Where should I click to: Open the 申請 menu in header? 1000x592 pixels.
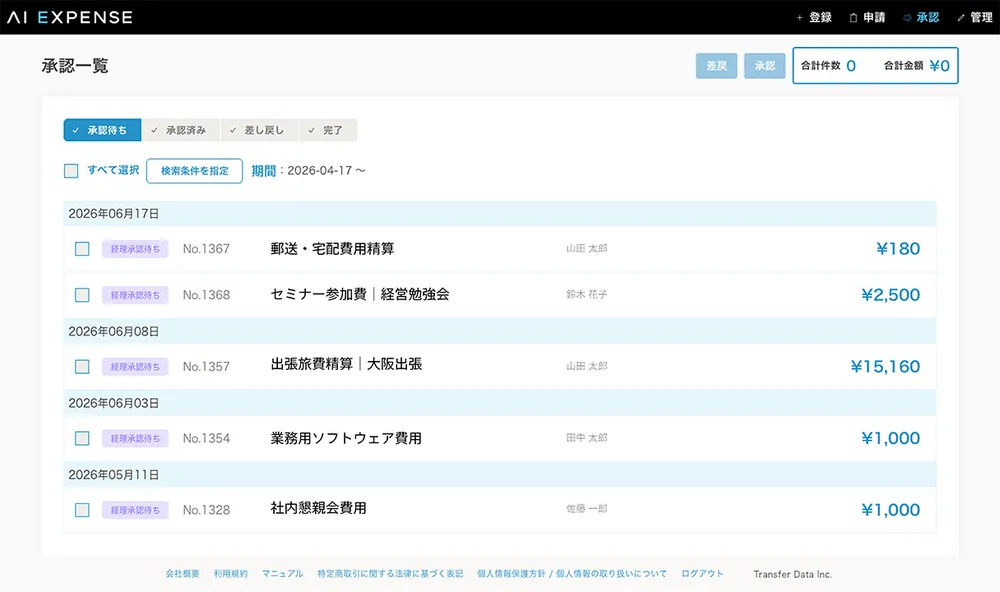pos(867,17)
